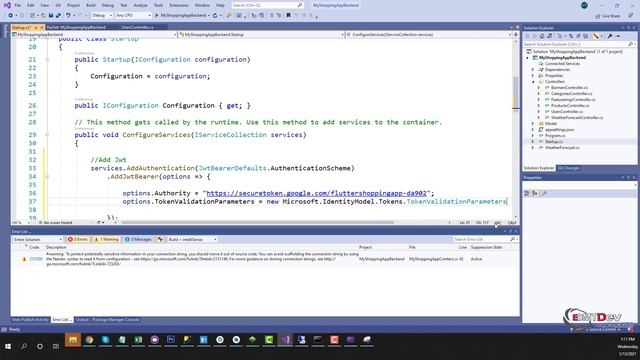Click the CS1030 warning code link
This screenshot has width=640, height=360.
click(36, 259)
